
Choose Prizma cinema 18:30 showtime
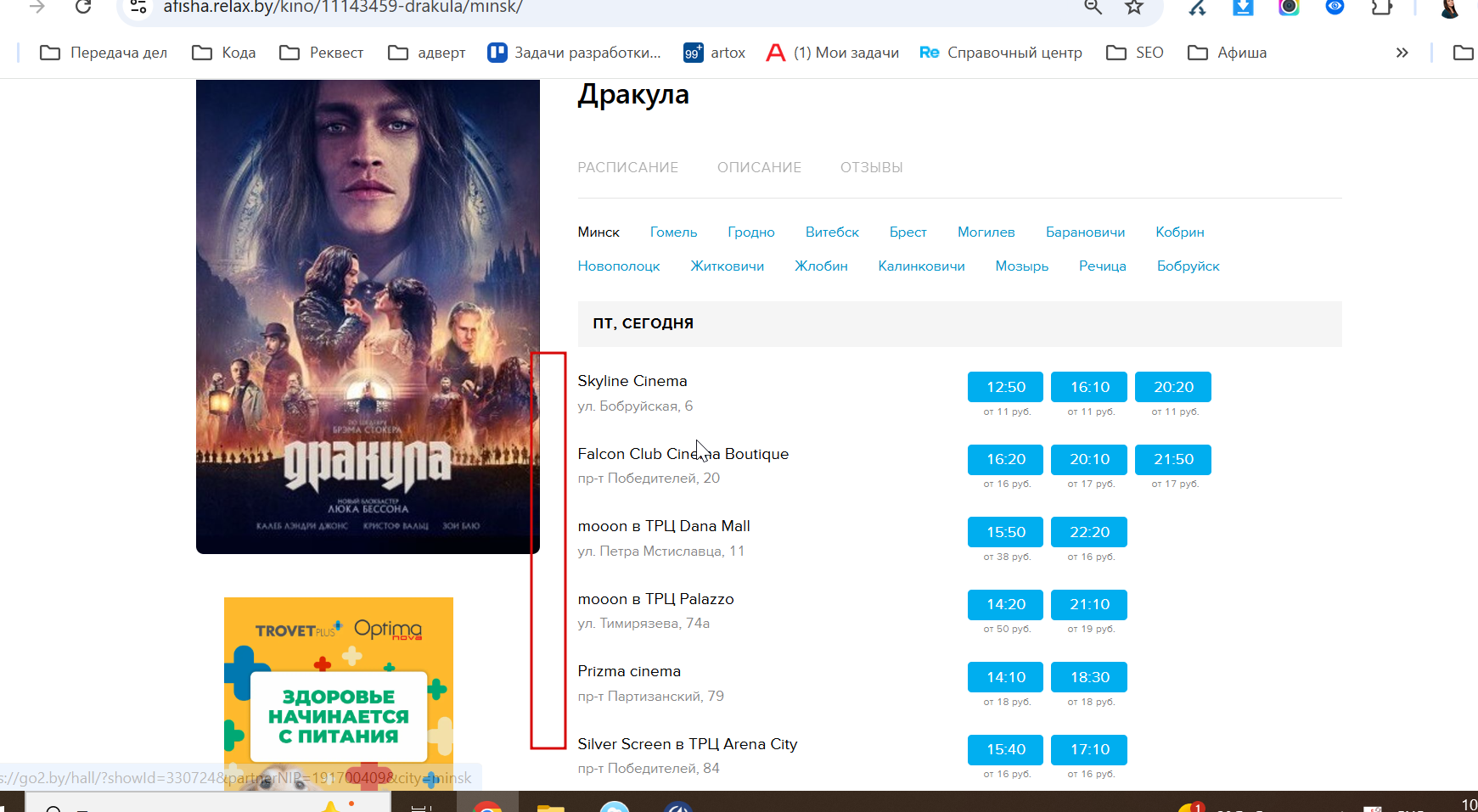point(1089,677)
